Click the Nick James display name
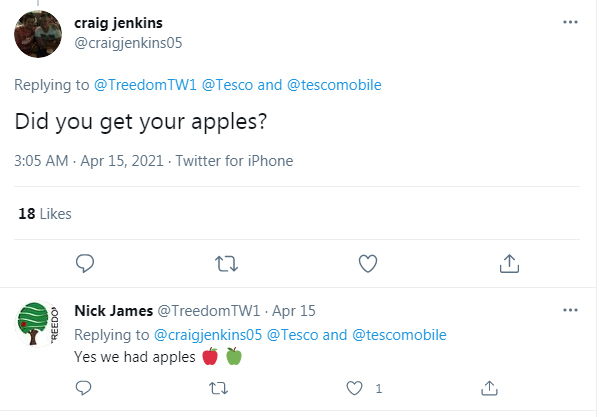Image resolution: width=604 pixels, height=417 pixels. click(113, 312)
